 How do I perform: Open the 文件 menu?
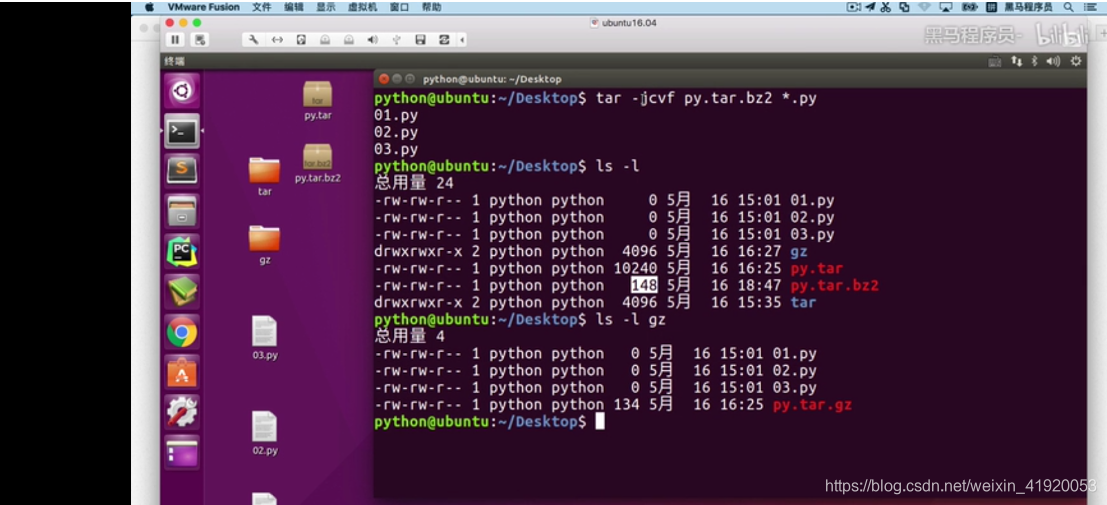261,6
